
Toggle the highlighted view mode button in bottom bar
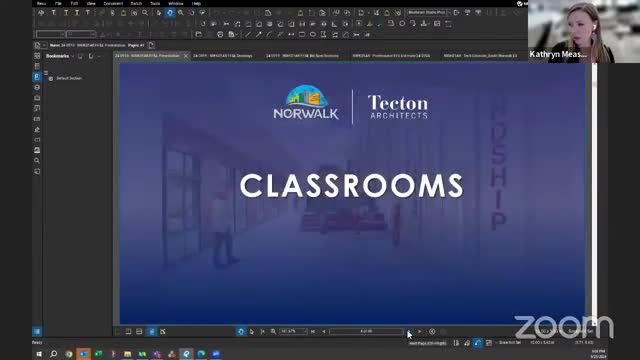click(151, 332)
